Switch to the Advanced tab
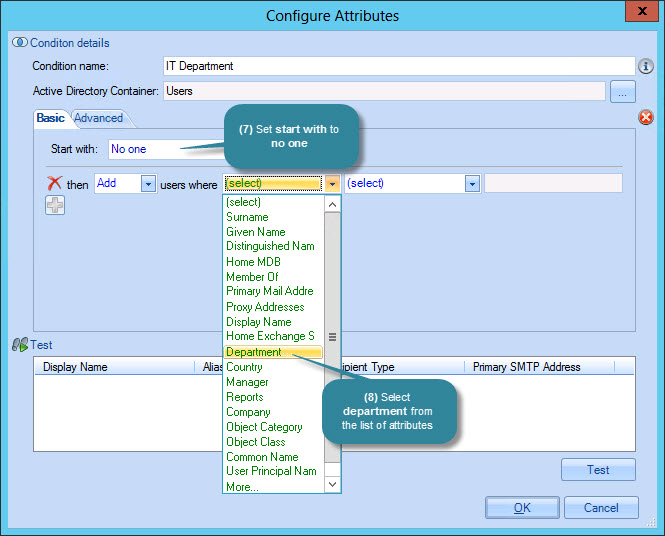 98,118
